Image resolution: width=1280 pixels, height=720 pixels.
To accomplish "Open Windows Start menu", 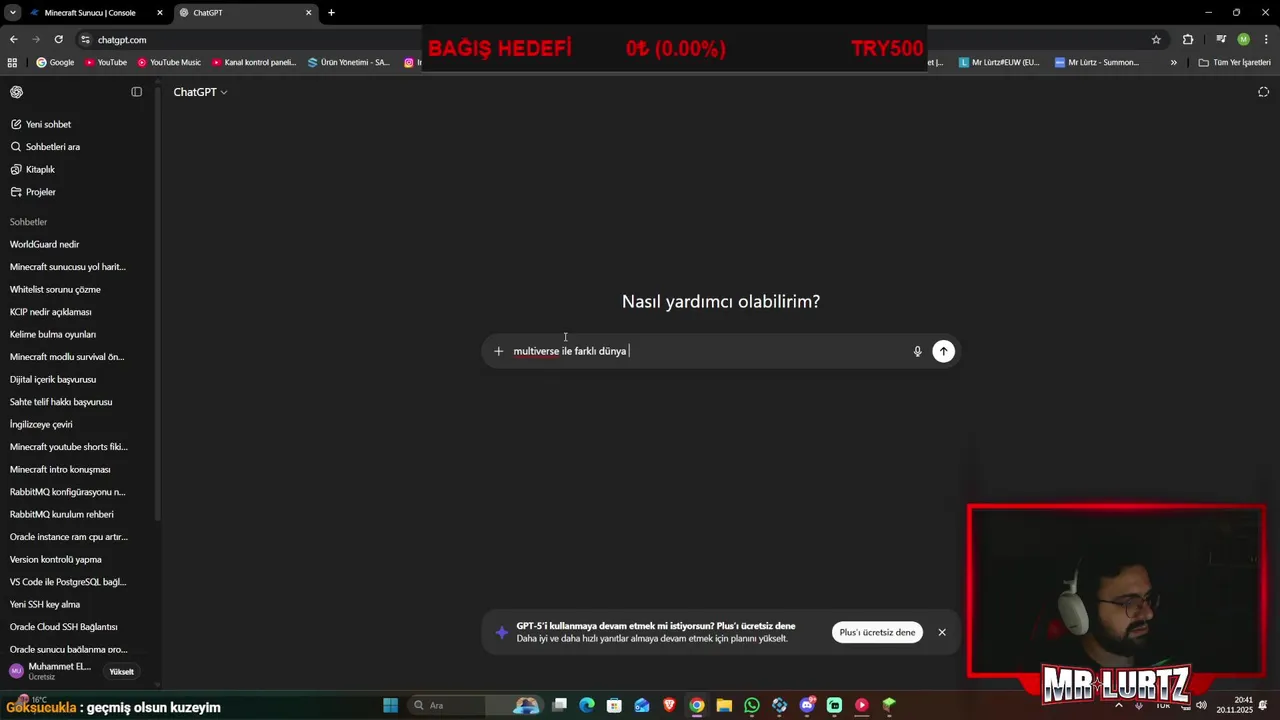I will (x=390, y=705).
